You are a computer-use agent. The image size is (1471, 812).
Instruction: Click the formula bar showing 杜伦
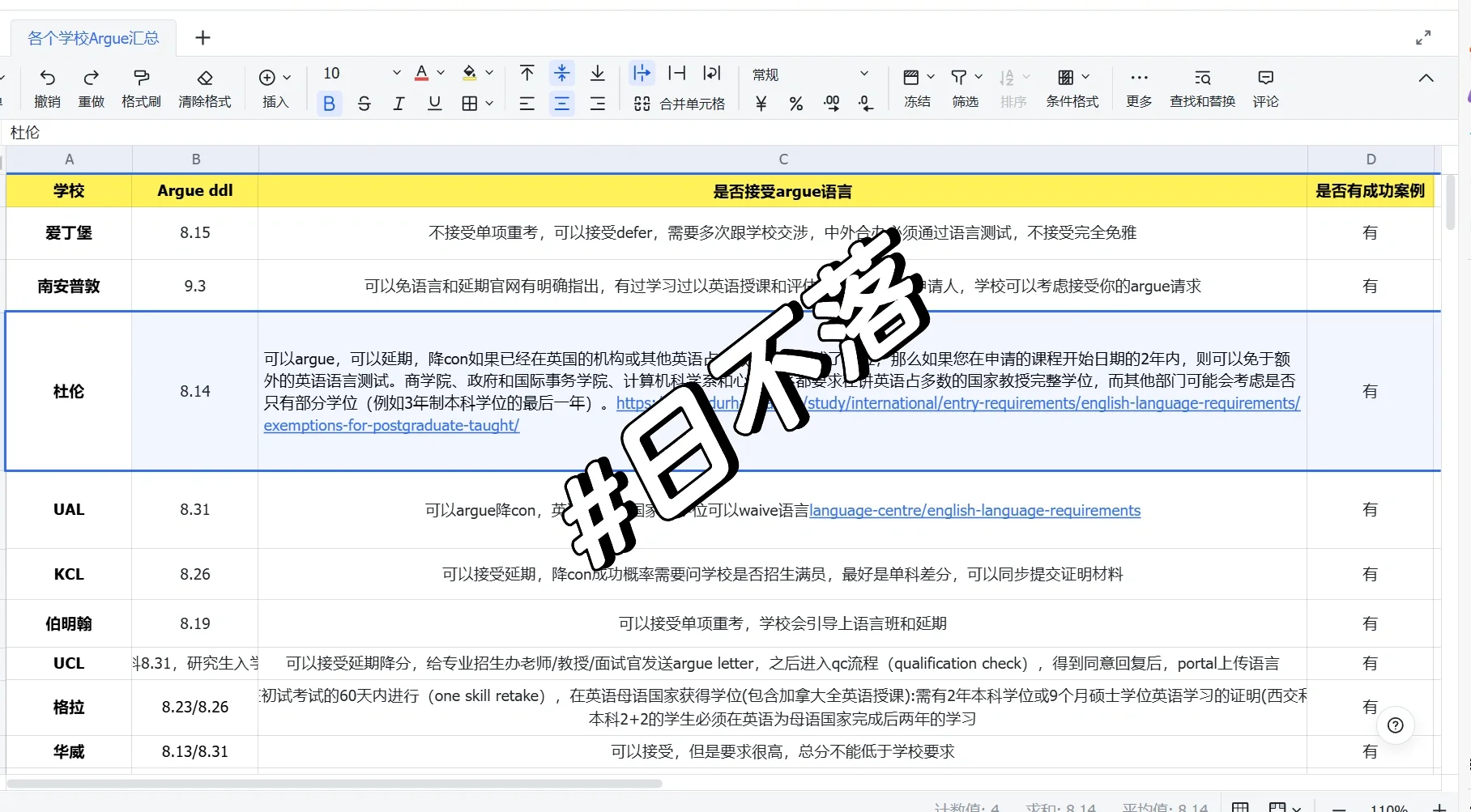point(729,132)
